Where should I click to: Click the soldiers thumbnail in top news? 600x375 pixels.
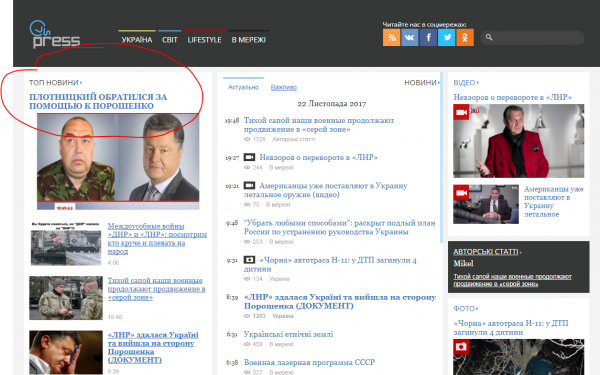pos(66,298)
